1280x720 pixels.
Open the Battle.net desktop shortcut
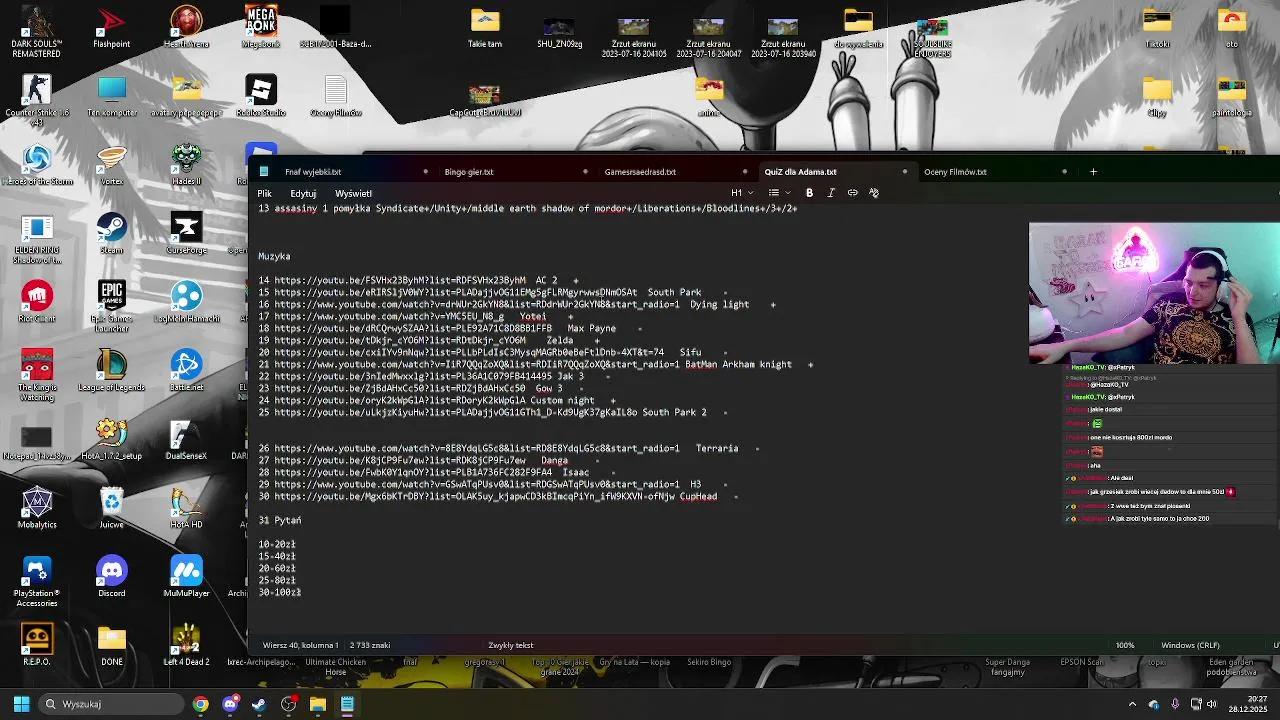click(x=186, y=371)
